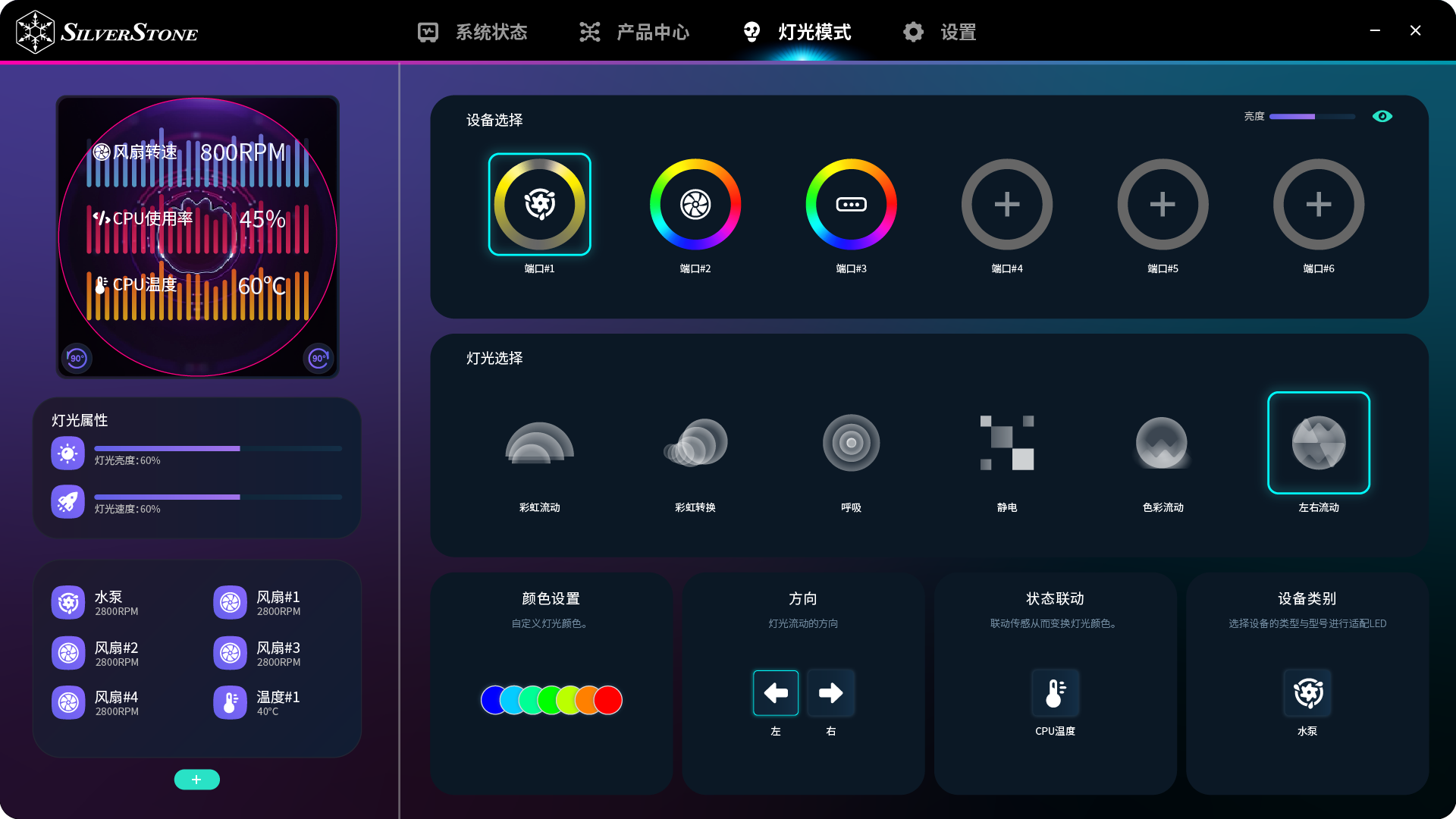
Task: Select the 端口#2 fan device
Action: pyautogui.click(x=695, y=204)
